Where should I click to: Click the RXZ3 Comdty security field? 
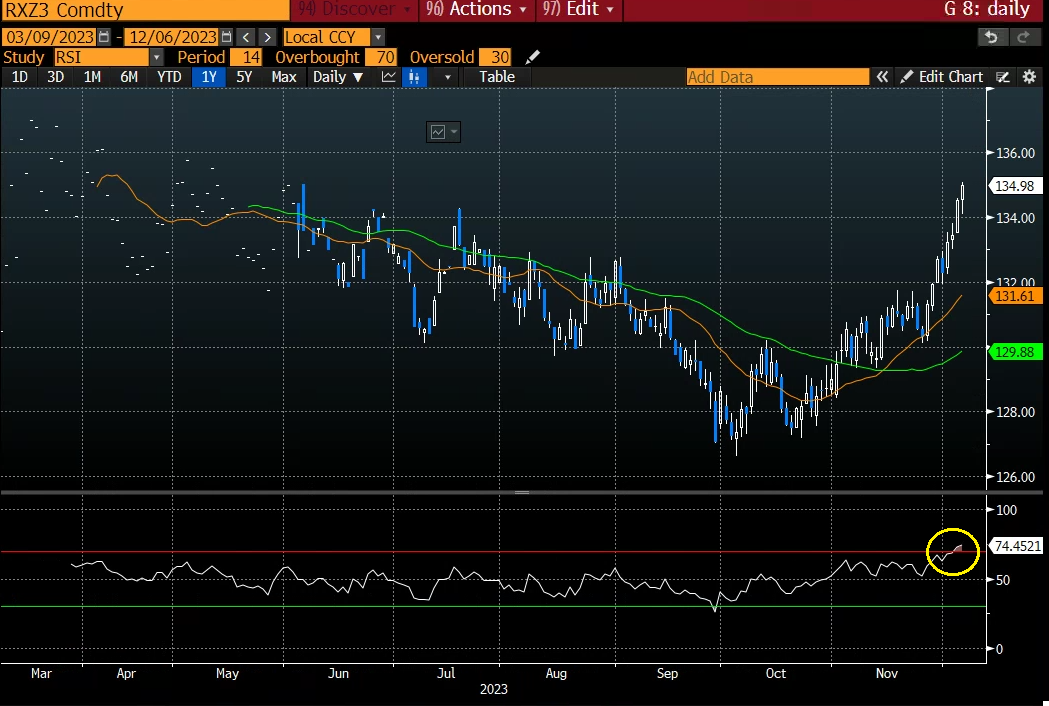tap(145, 10)
